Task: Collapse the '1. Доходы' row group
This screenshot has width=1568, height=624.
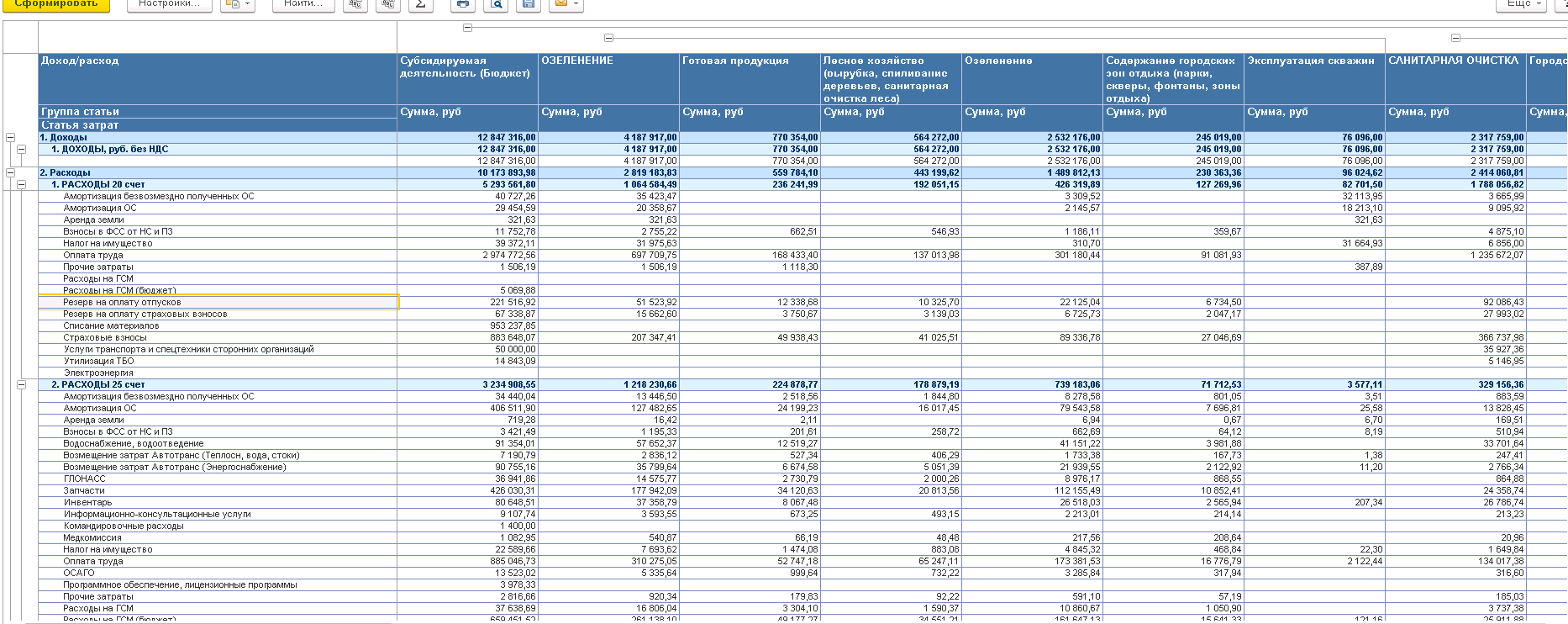Action: tap(10, 137)
